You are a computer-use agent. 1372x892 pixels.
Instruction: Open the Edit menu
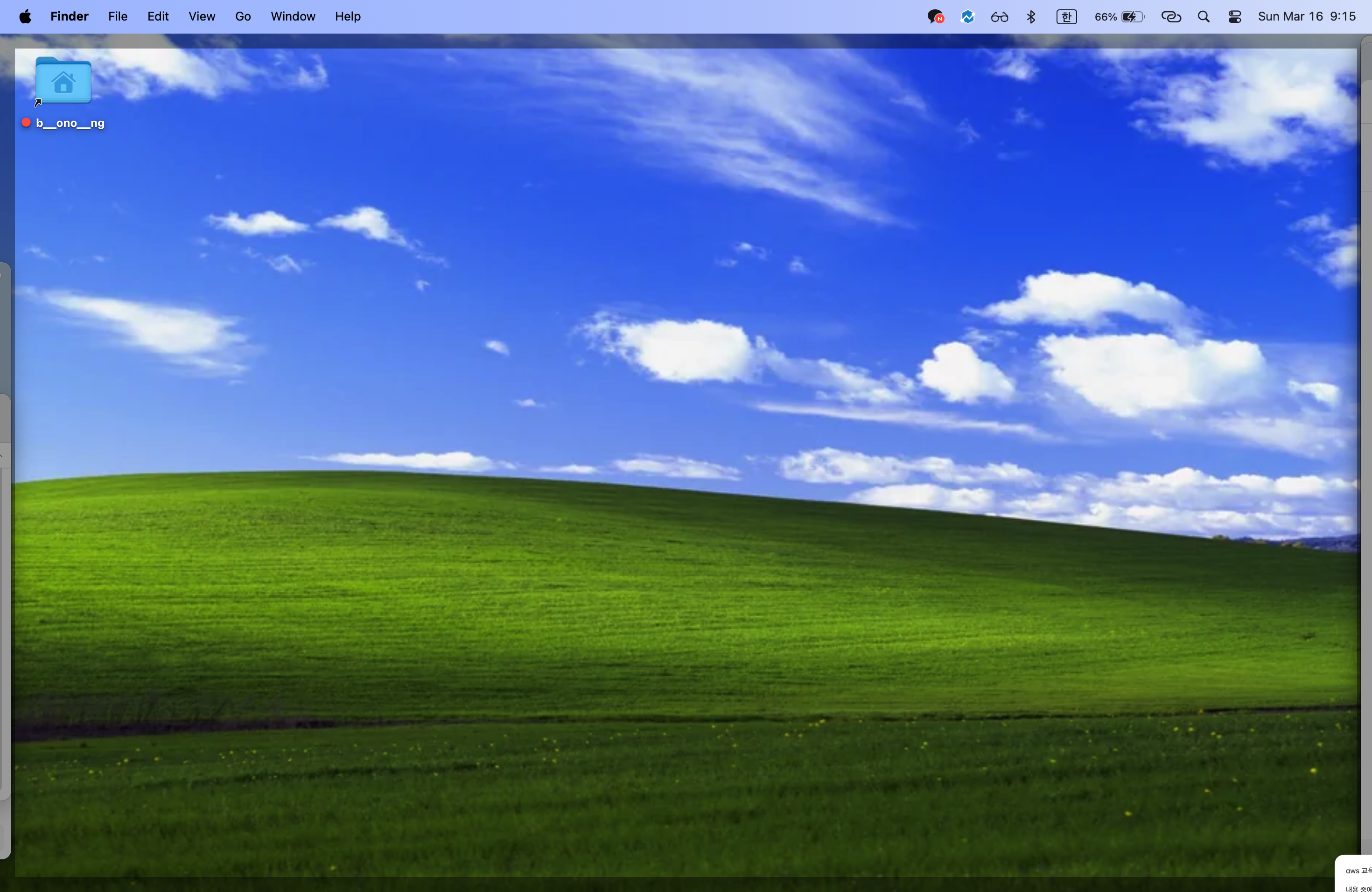pyautogui.click(x=158, y=16)
